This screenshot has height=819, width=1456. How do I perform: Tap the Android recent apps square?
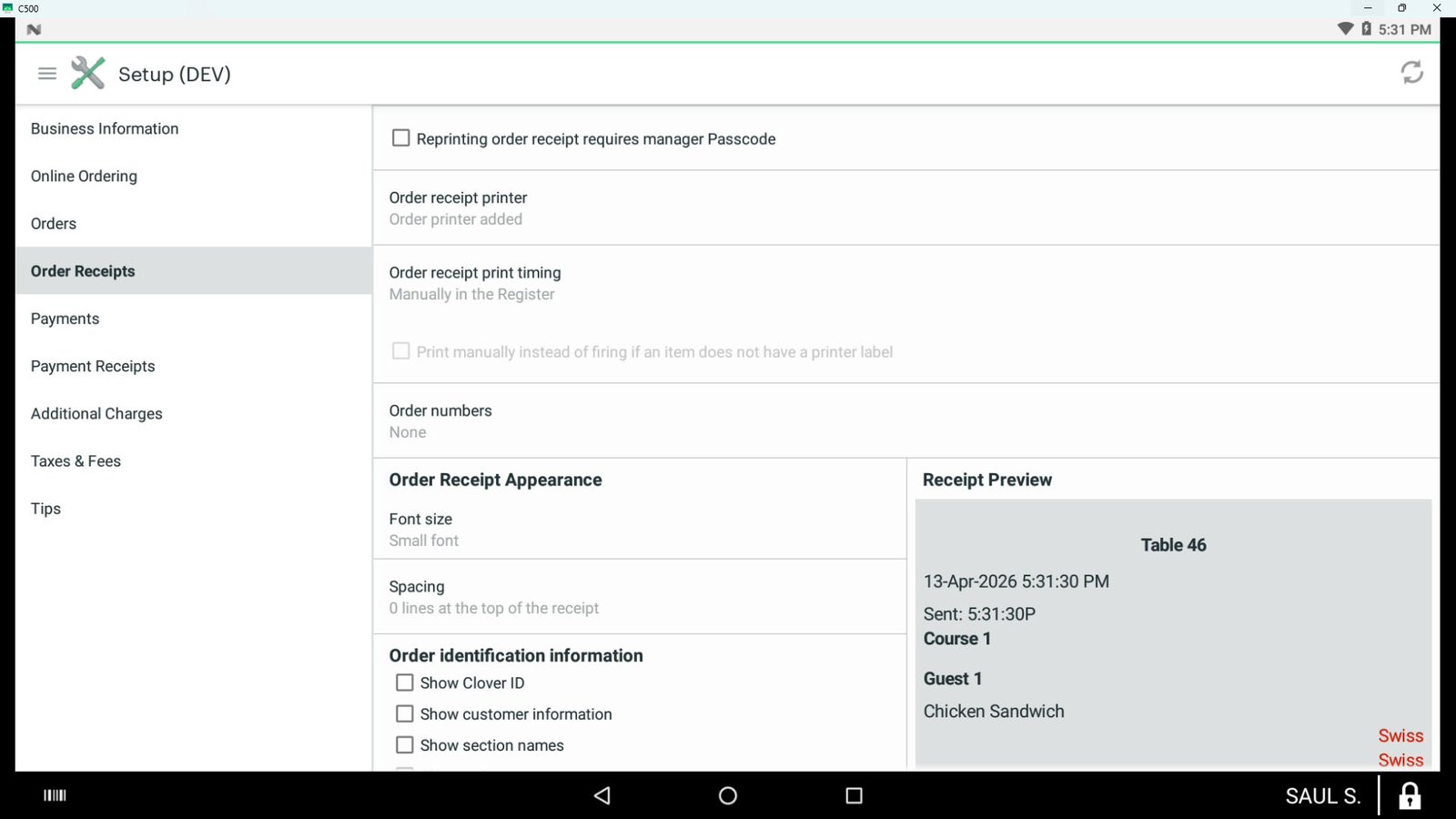pos(854,795)
